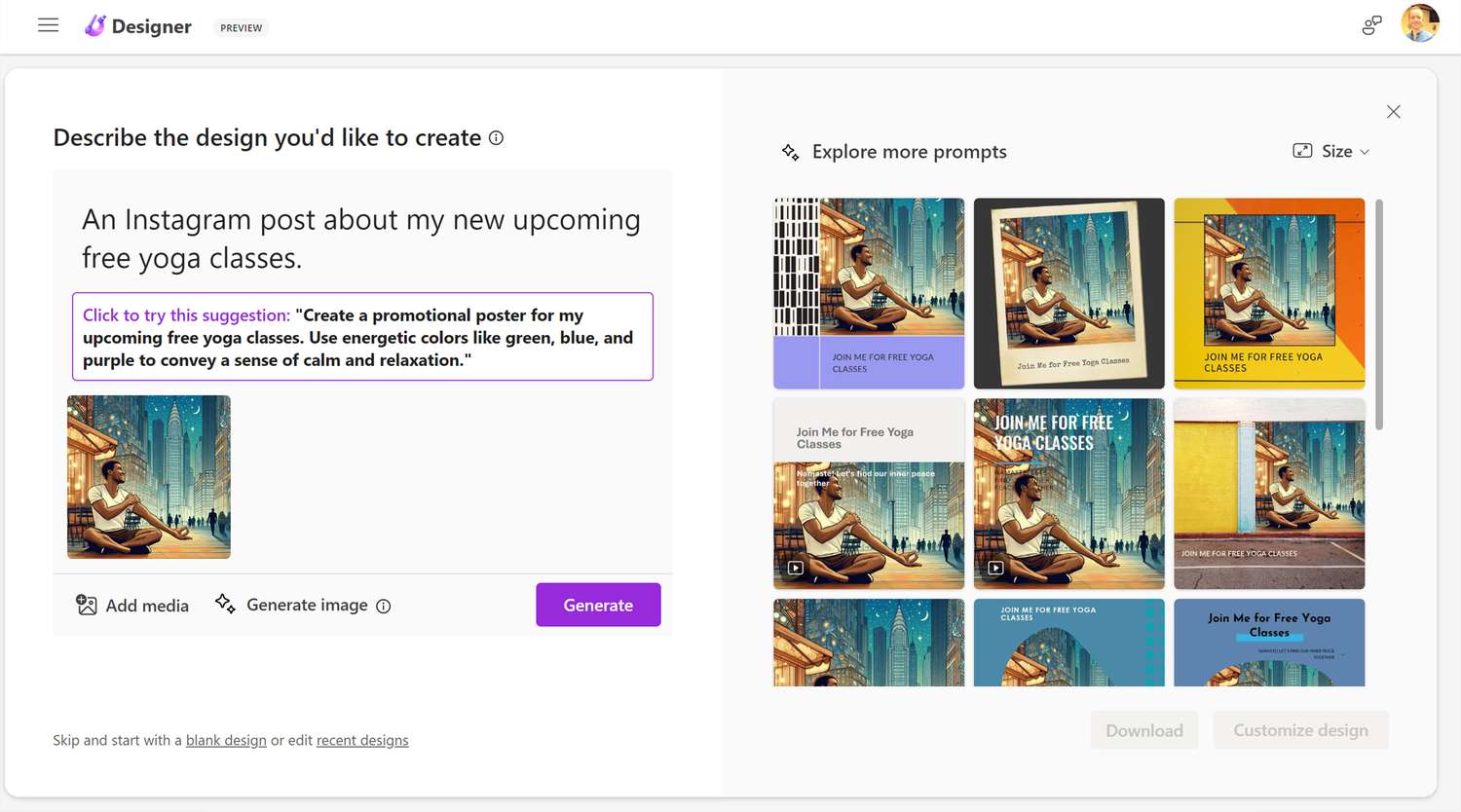Open the share feedback icon in header

click(1371, 25)
